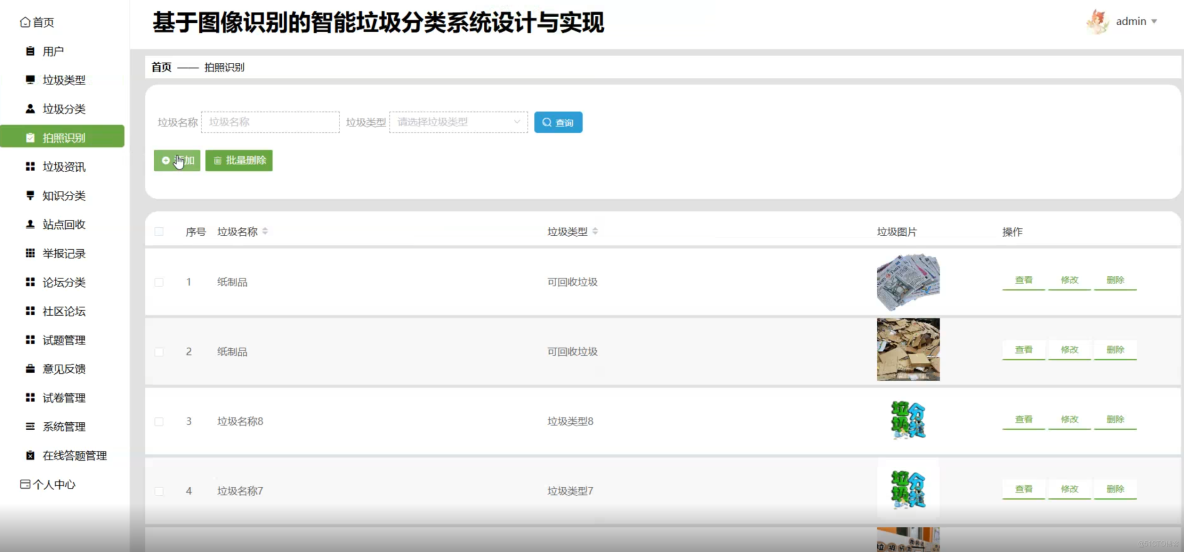Click the 批量删除 button
Viewport: 1184px width, 552px height.
pos(239,161)
